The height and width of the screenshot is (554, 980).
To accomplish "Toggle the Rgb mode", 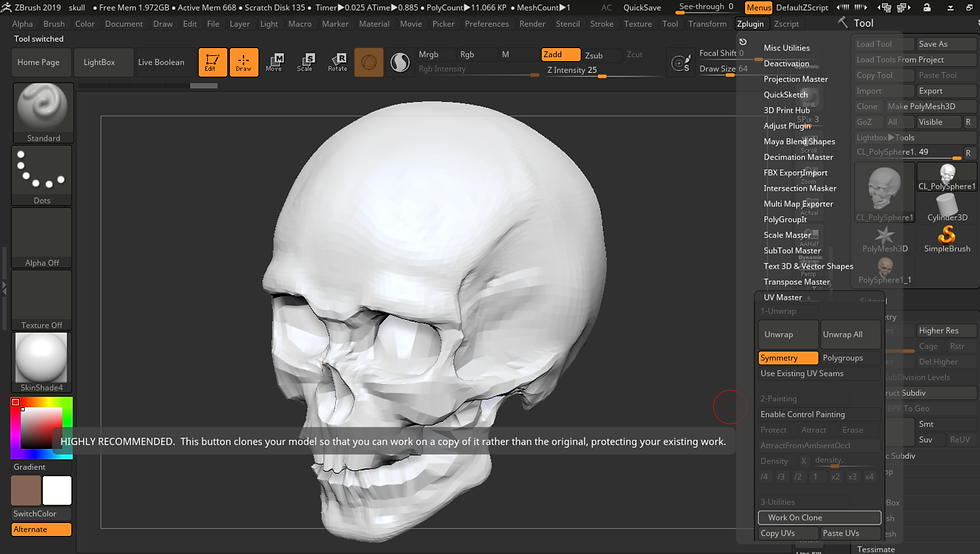I will [x=467, y=54].
